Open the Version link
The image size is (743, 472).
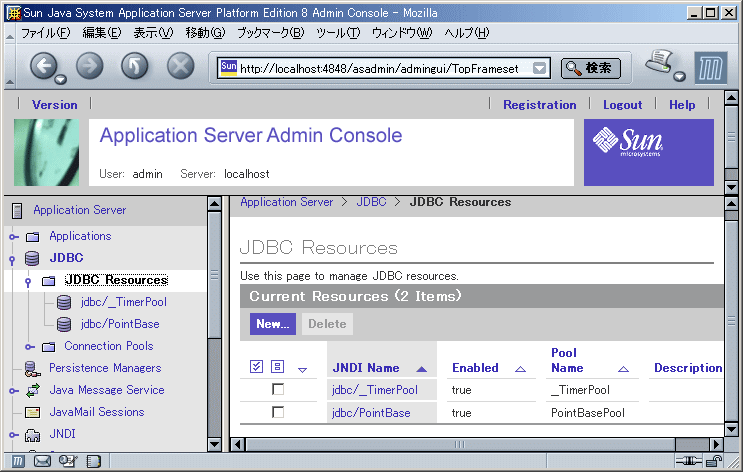[54, 105]
